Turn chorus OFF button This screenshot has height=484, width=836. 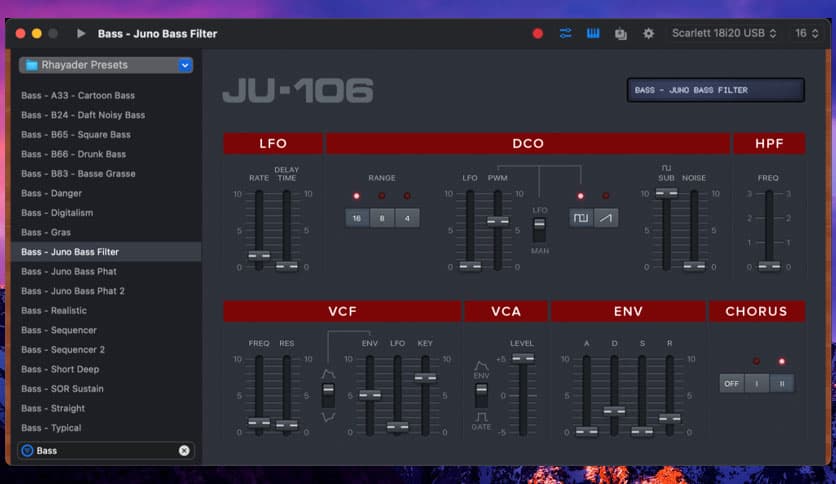(731, 383)
